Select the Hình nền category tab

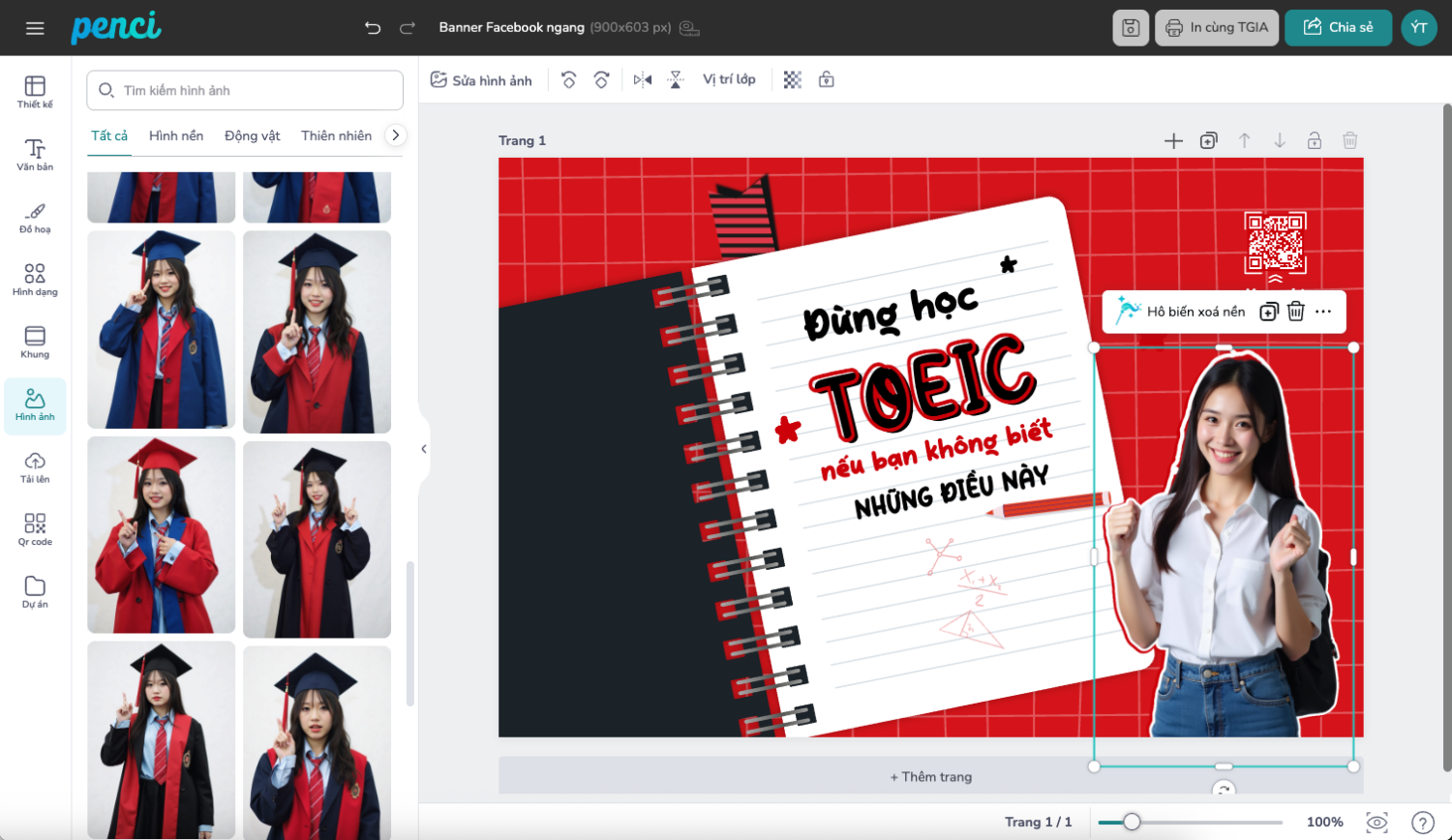[176, 135]
